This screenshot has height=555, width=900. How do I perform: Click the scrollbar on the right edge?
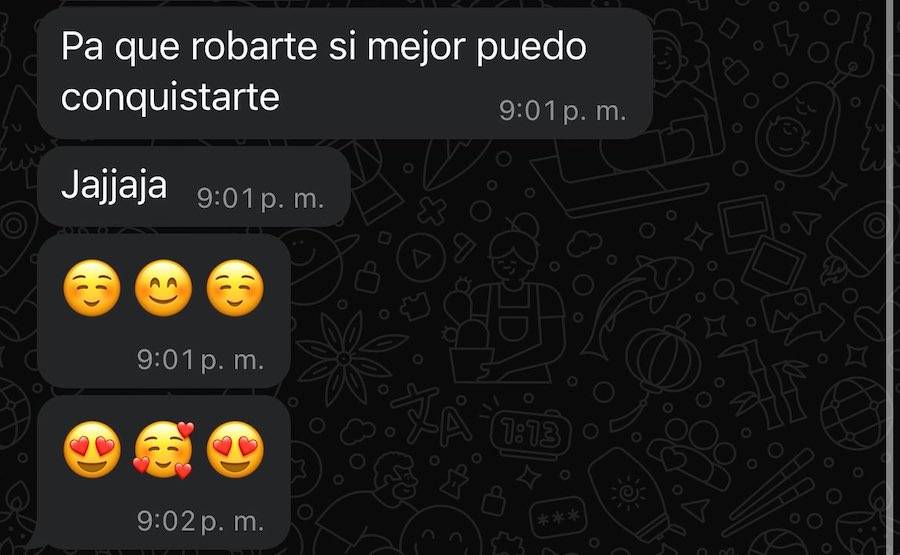click(x=889, y=277)
